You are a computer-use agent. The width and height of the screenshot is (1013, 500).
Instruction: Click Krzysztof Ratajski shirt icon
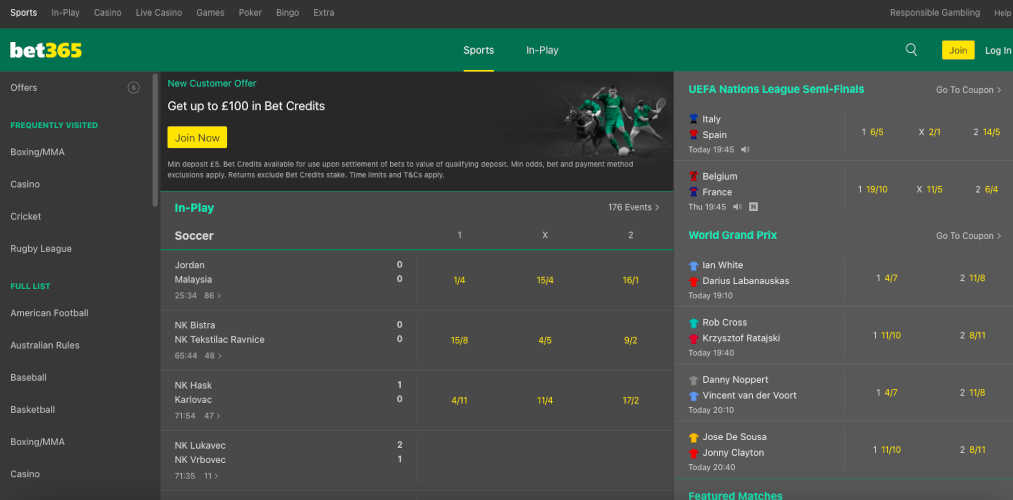point(694,339)
